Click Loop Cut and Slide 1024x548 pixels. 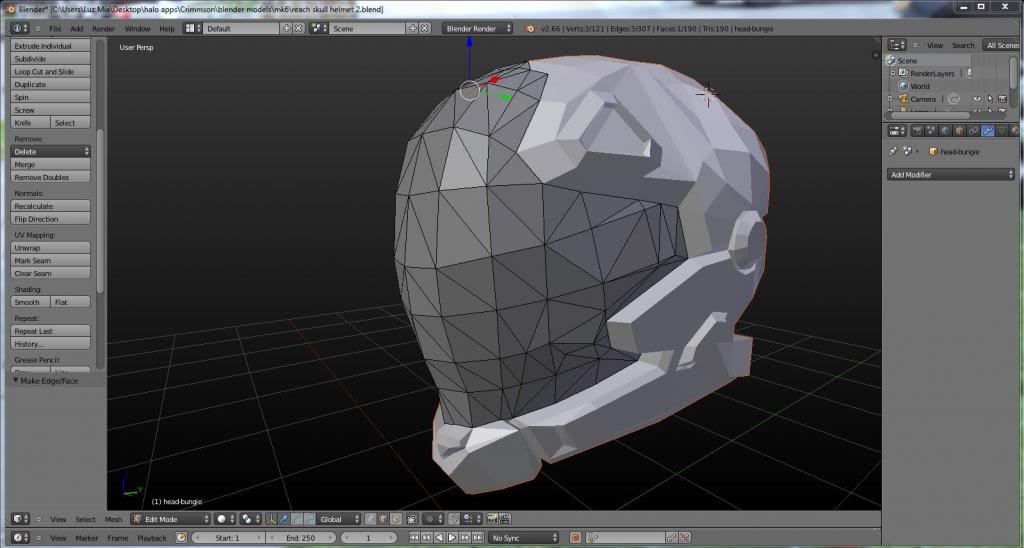[50, 72]
